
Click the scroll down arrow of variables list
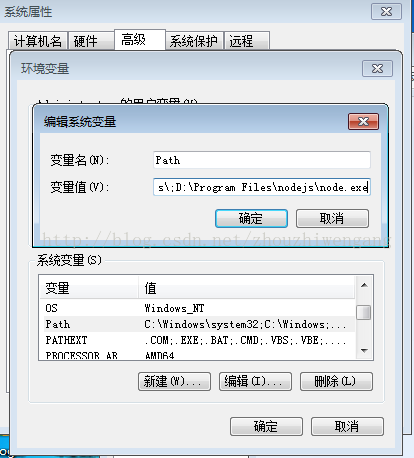tap(364, 350)
